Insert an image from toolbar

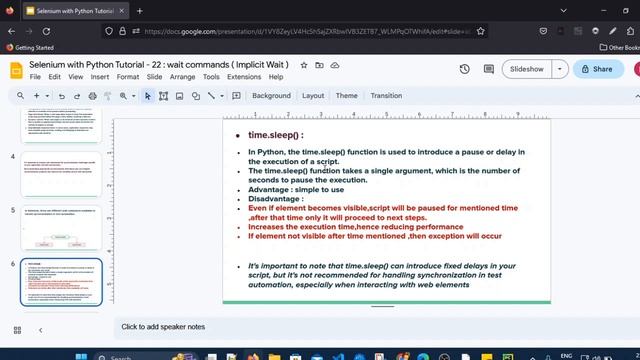point(180,96)
